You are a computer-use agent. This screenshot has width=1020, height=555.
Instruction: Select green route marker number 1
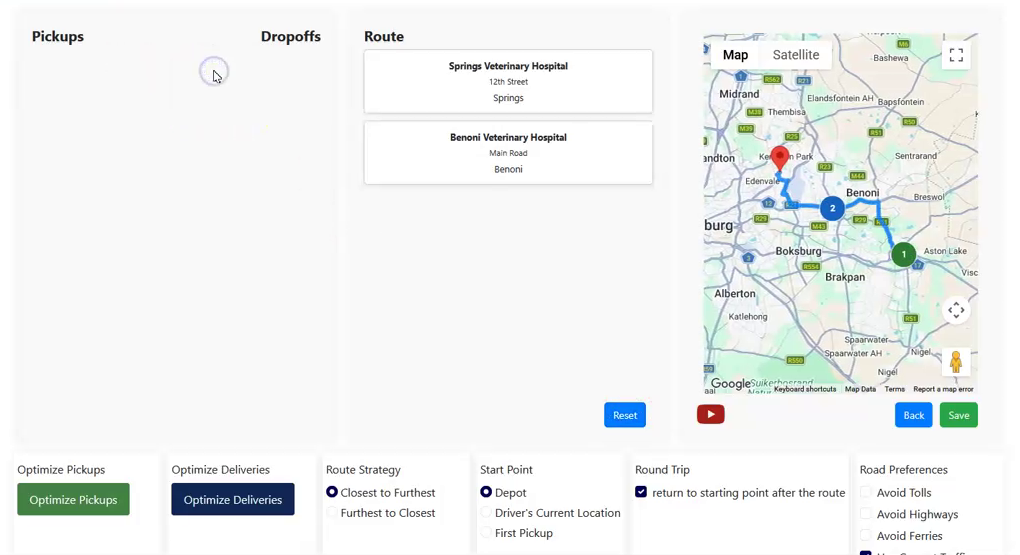coord(904,254)
